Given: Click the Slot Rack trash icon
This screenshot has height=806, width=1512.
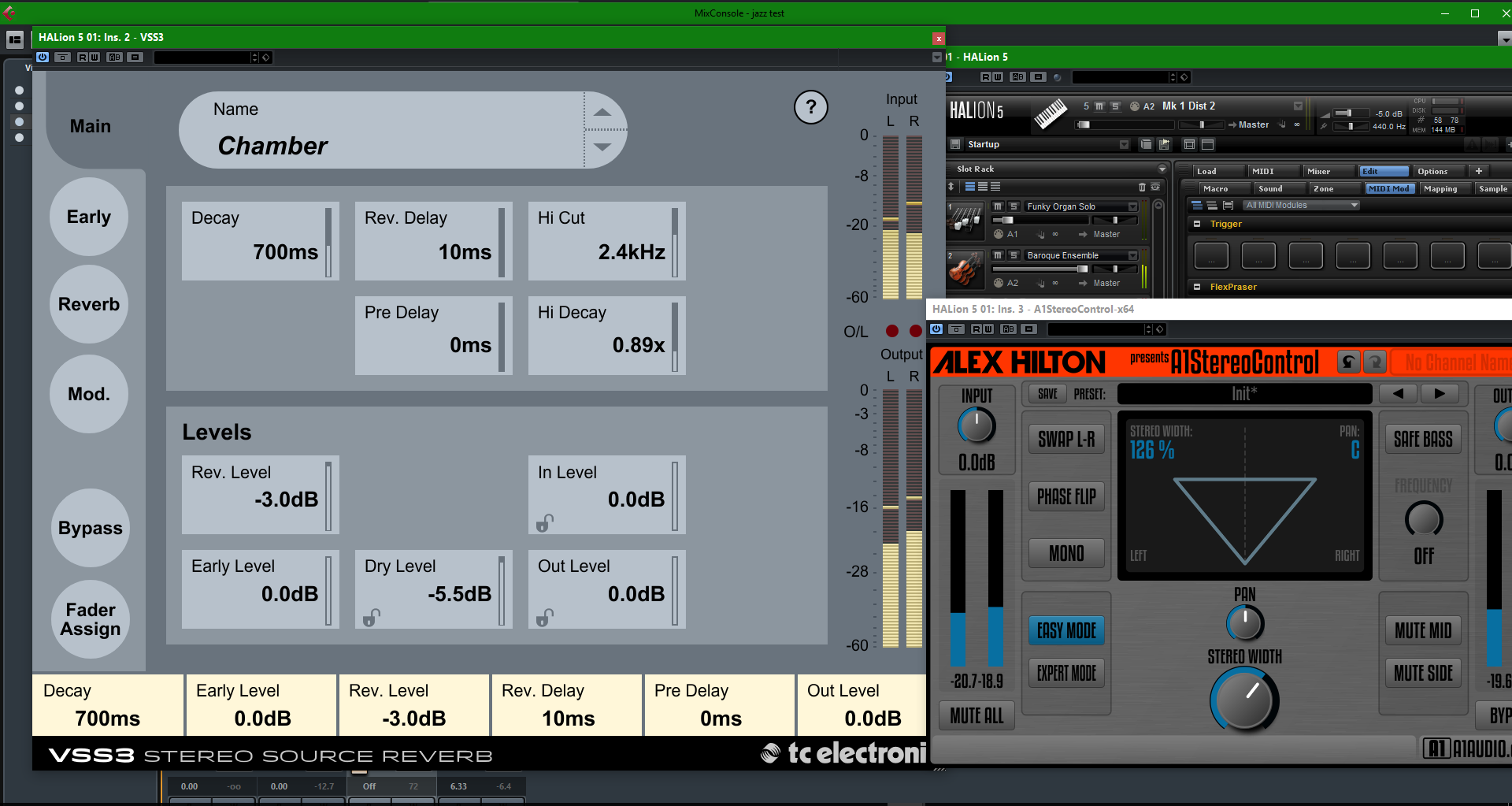Looking at the screenshot, I should [1142, 187].
